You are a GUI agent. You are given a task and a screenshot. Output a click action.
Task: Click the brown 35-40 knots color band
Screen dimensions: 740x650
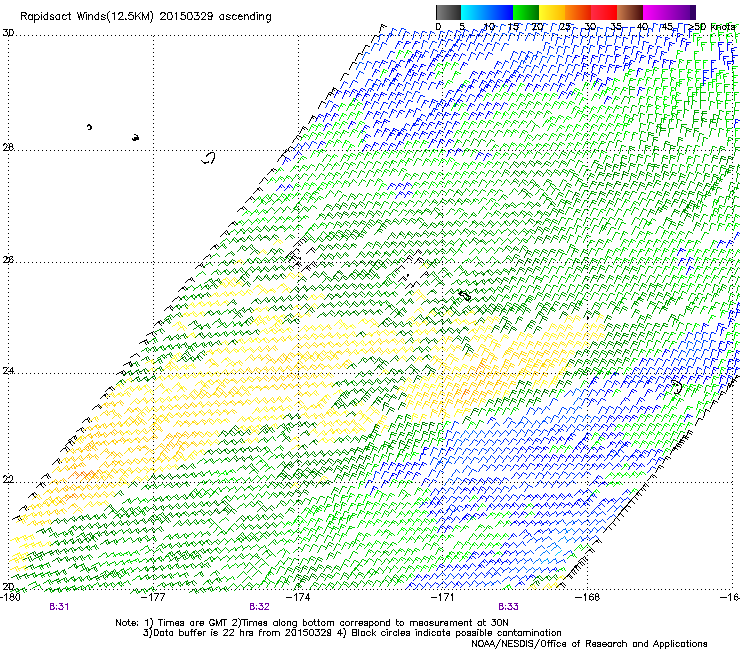[x=630, y=12]
